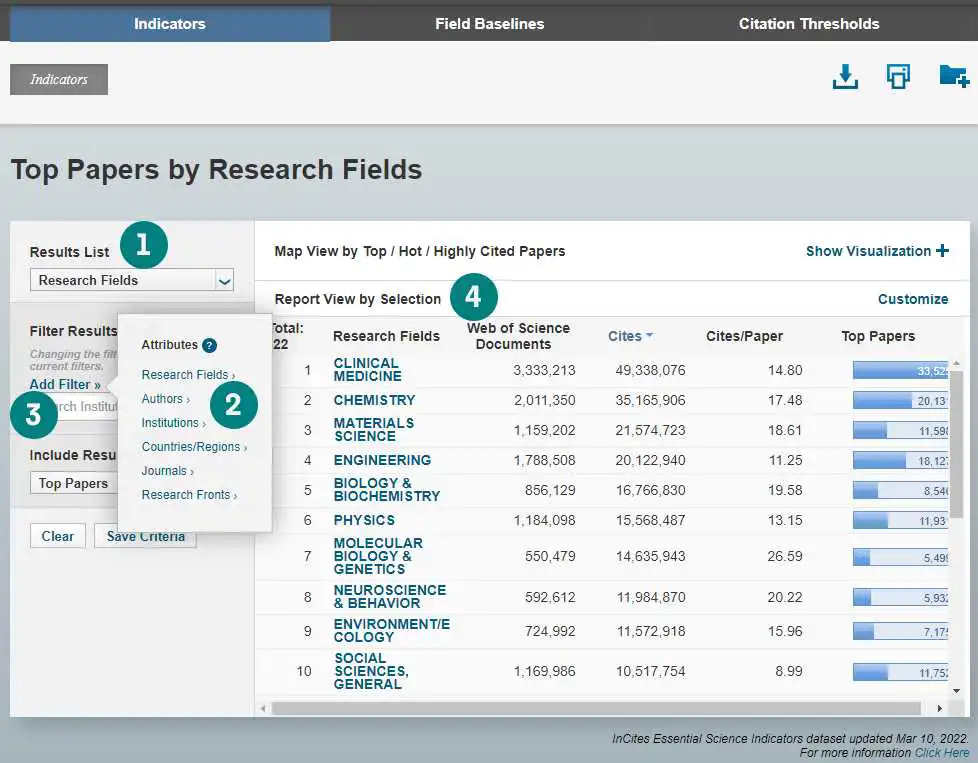978x763 pixels.
Task: Click the plus icon beside Show Visualization
Action: click(942, 251)
